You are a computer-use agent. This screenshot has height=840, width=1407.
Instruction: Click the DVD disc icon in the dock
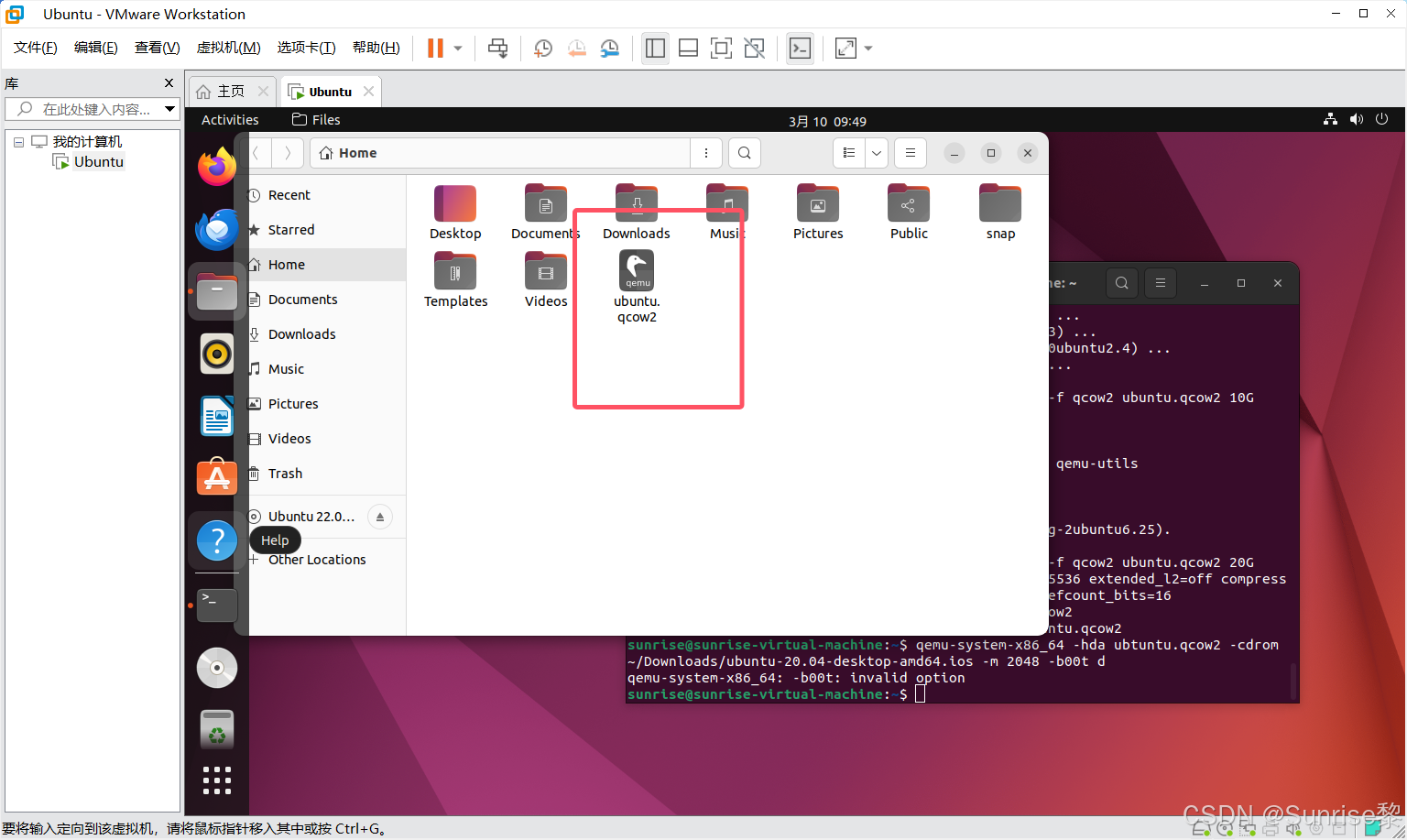click(x=217, y=668)
